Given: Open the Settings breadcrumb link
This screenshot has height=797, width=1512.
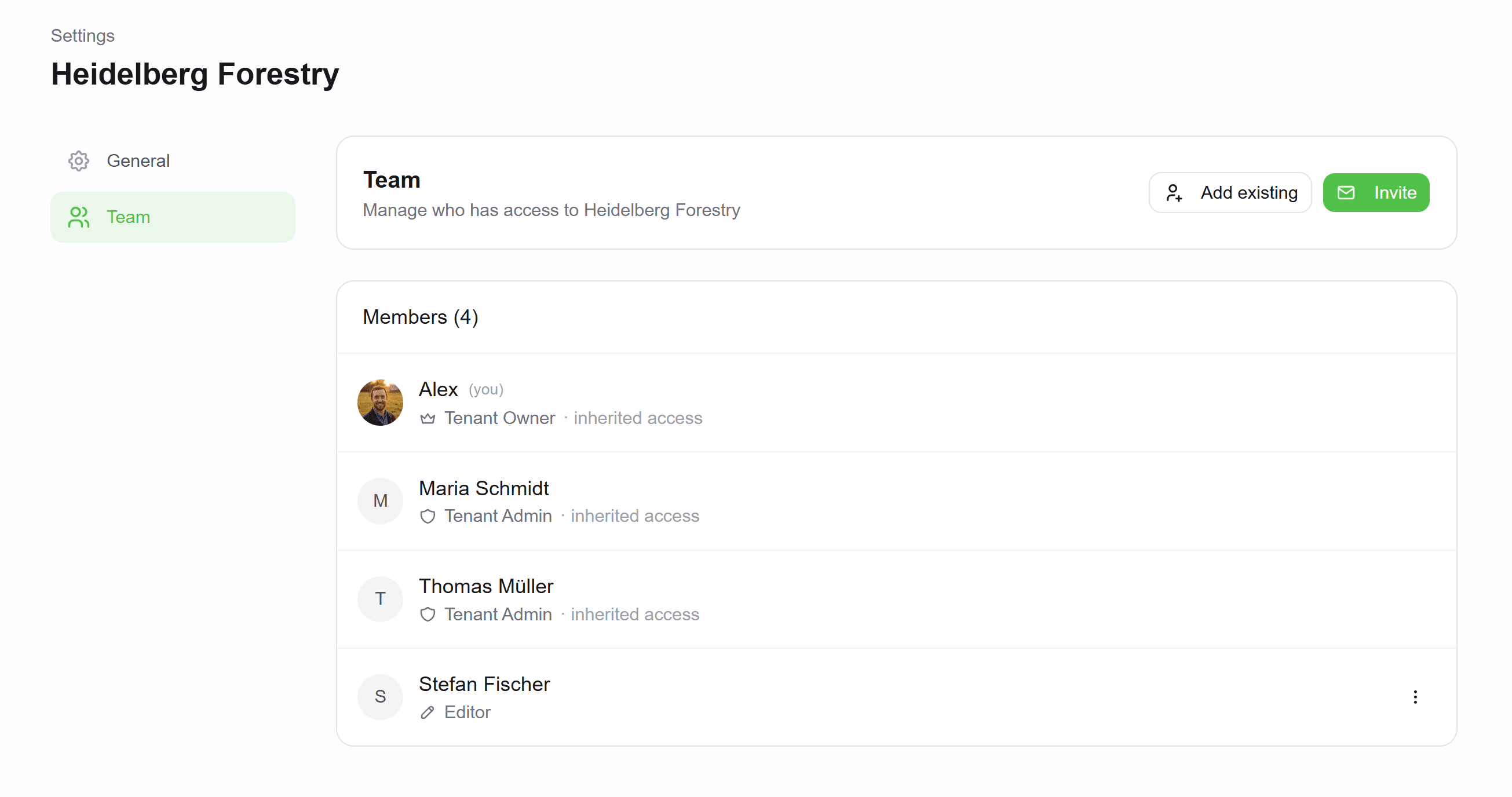Looking at the screenshot, I should coord(82,35).
